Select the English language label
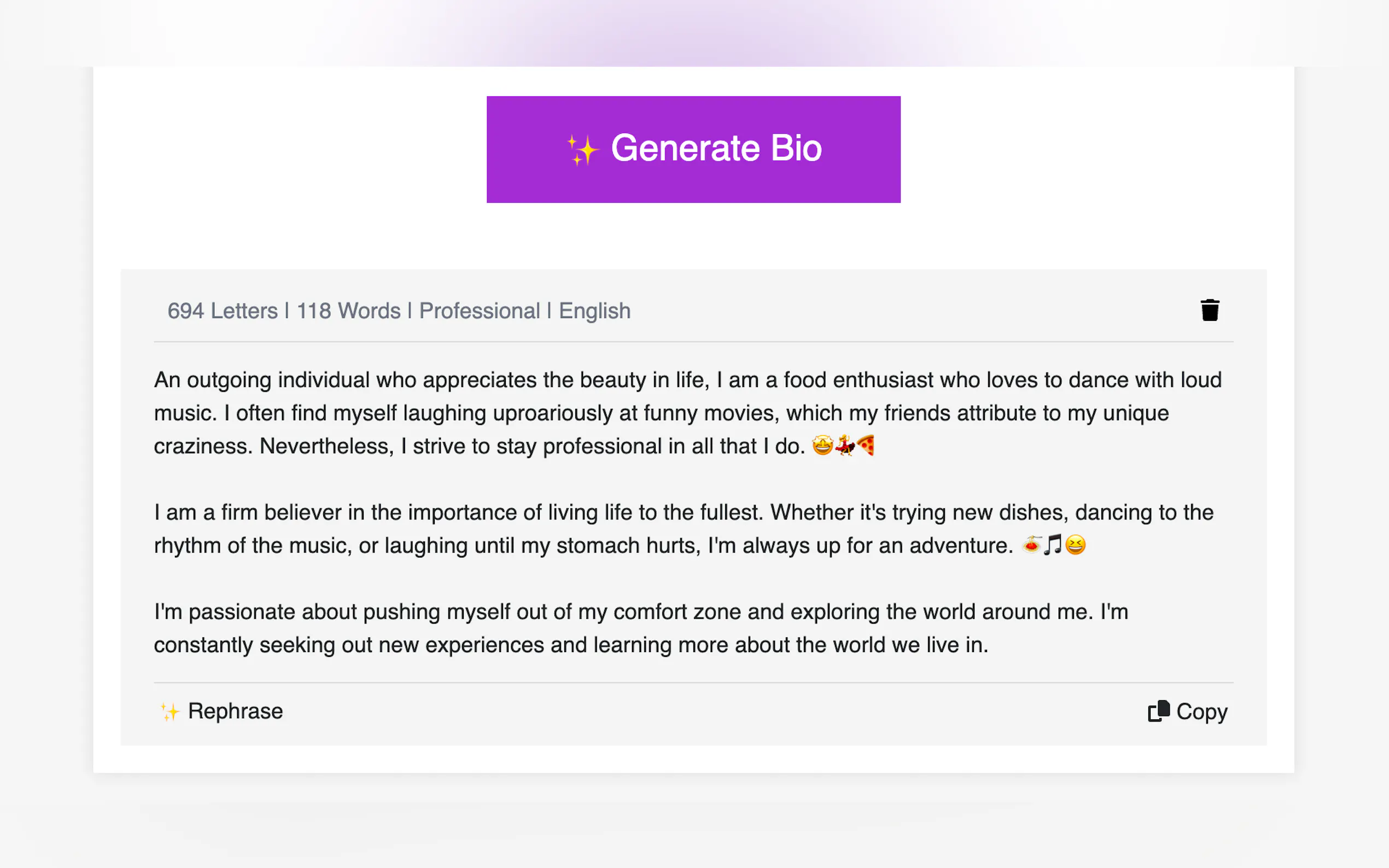The image size is (1389, 868). [x=594, y=310]
